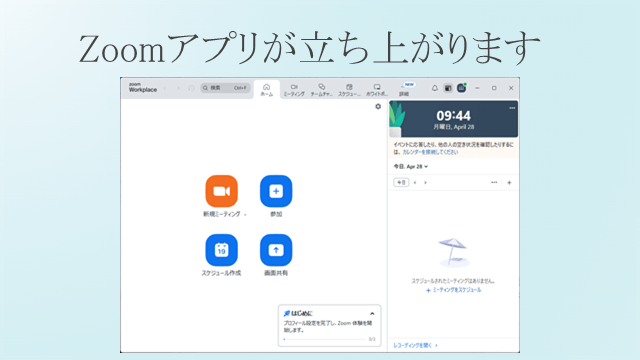The width and height of the screenshot is (640, 360).
Task: Click the search (検索) field
Action: point(225,88)
